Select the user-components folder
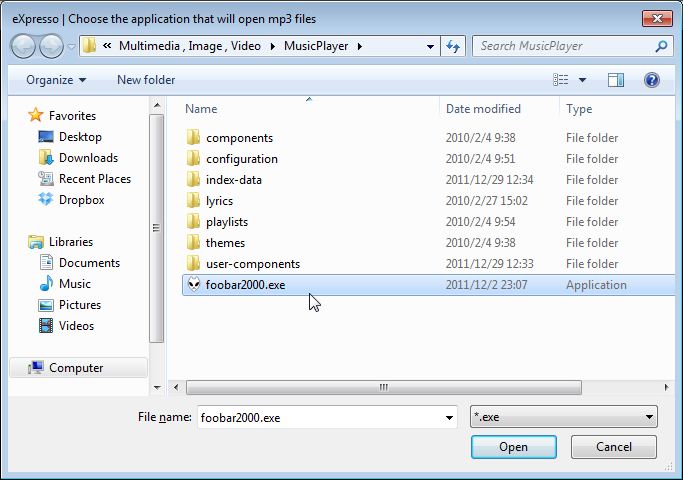The width and height of the screenshot is (683, 480). 253,264
